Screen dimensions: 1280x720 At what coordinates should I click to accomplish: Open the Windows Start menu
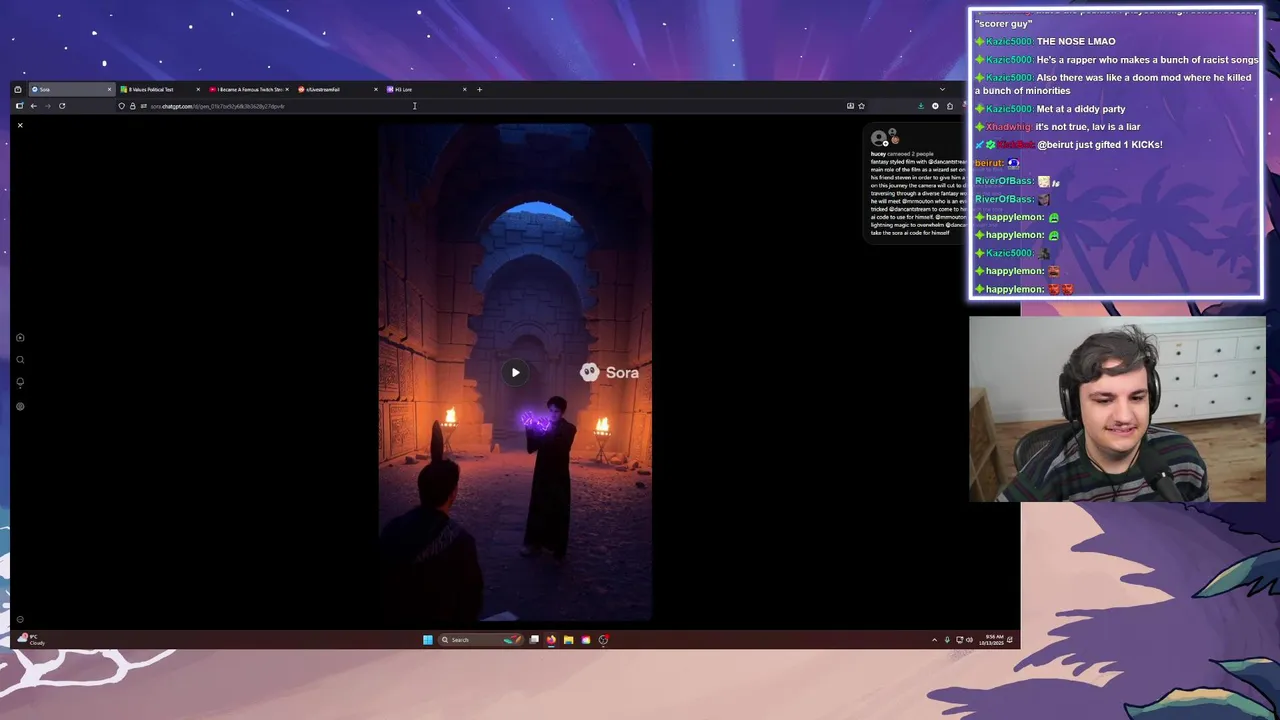[x=428, y=640]
